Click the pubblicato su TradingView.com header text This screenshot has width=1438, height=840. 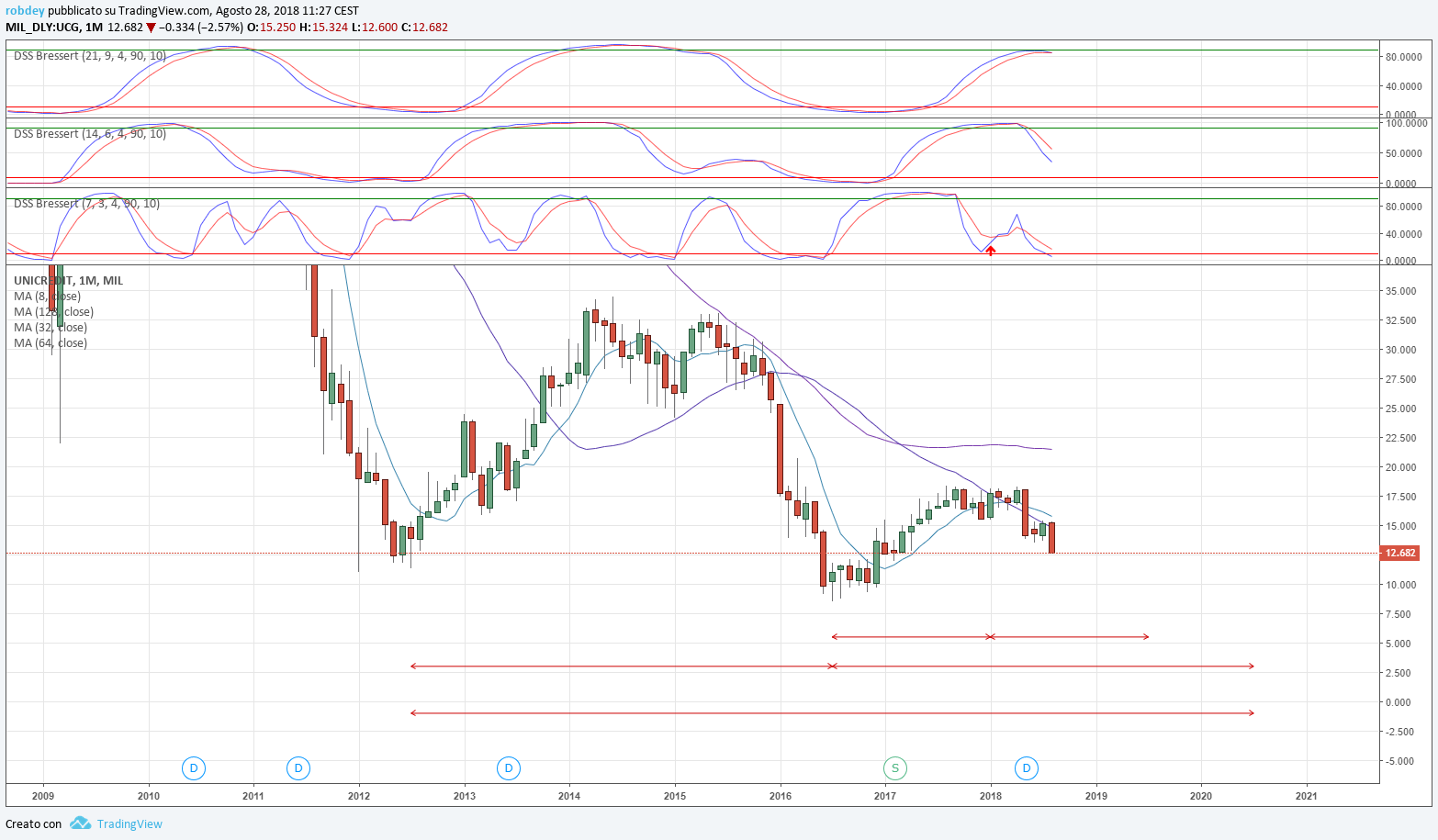point(129,11)
